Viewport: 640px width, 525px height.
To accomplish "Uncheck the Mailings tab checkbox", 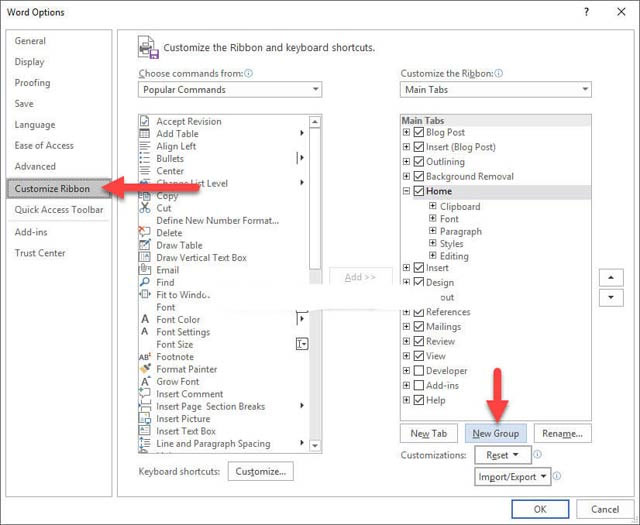I will [x=418, y=327].
